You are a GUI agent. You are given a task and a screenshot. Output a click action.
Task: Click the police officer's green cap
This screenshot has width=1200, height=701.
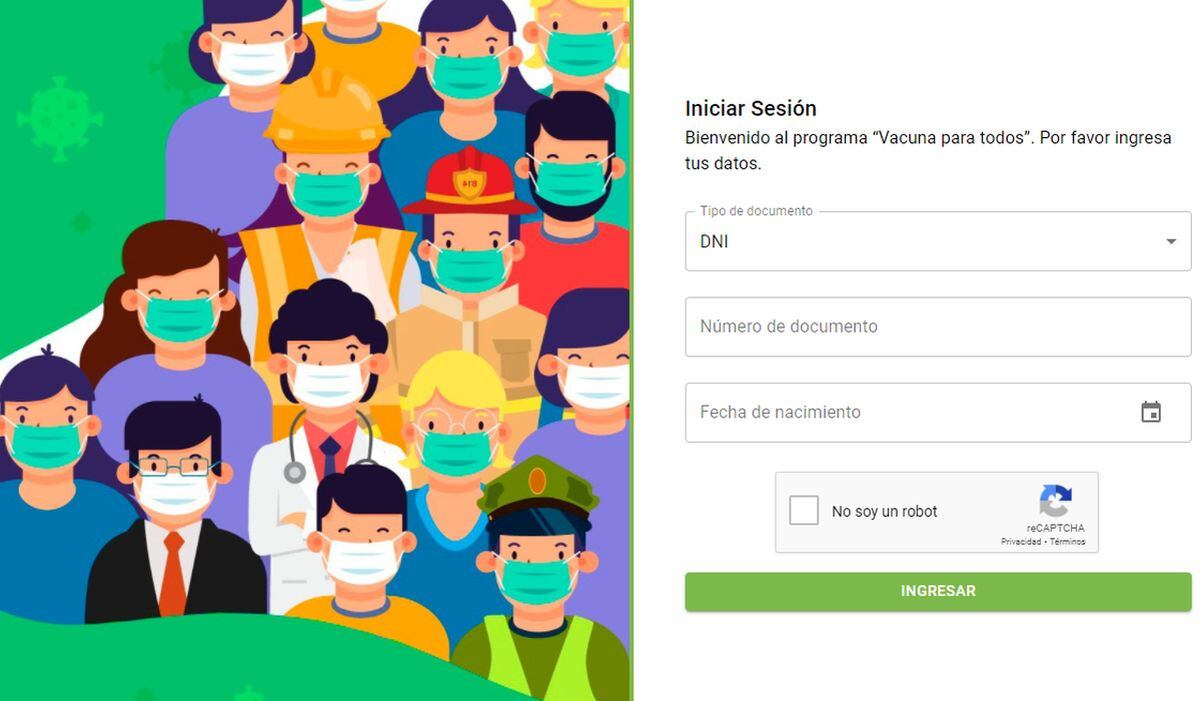point(538,491)
